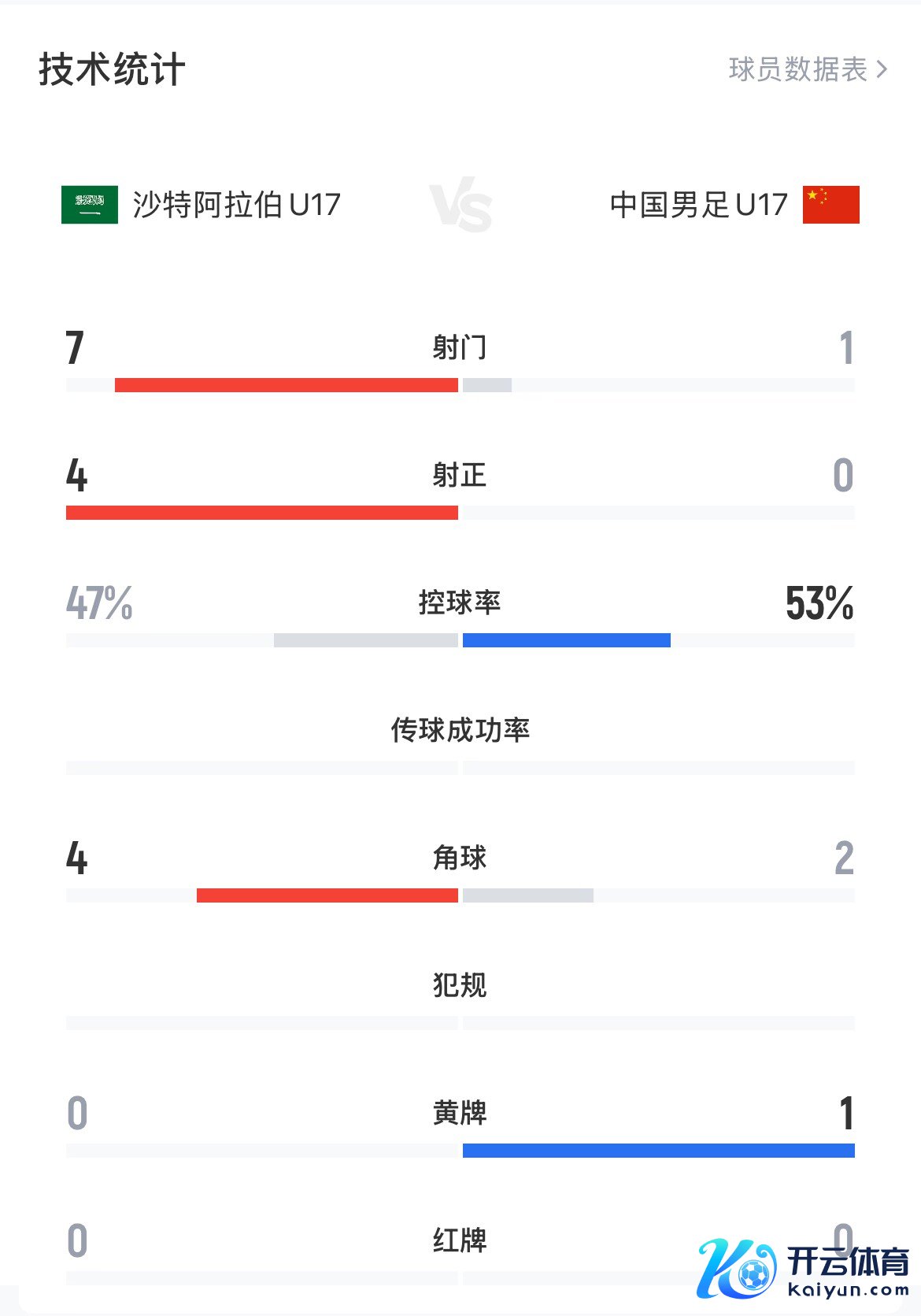Click the 53% possession value

point(819,603)
